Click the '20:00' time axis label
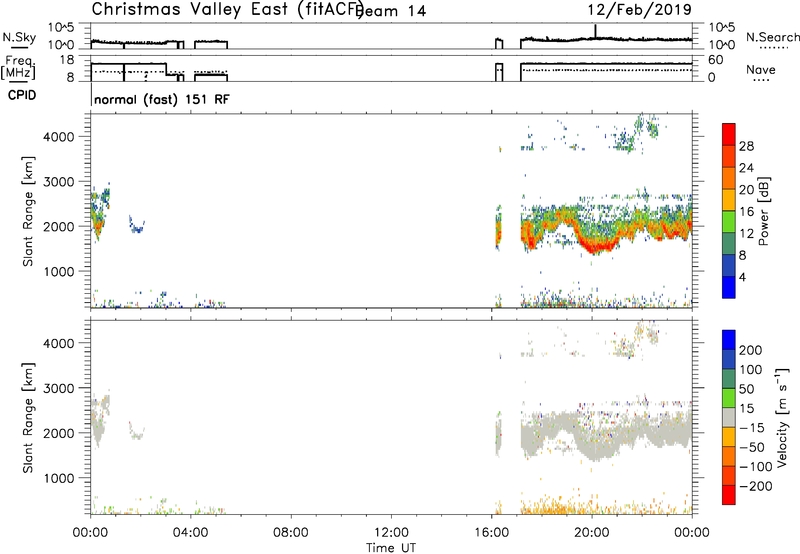This screenshot has height=554, width=800. 592,533
